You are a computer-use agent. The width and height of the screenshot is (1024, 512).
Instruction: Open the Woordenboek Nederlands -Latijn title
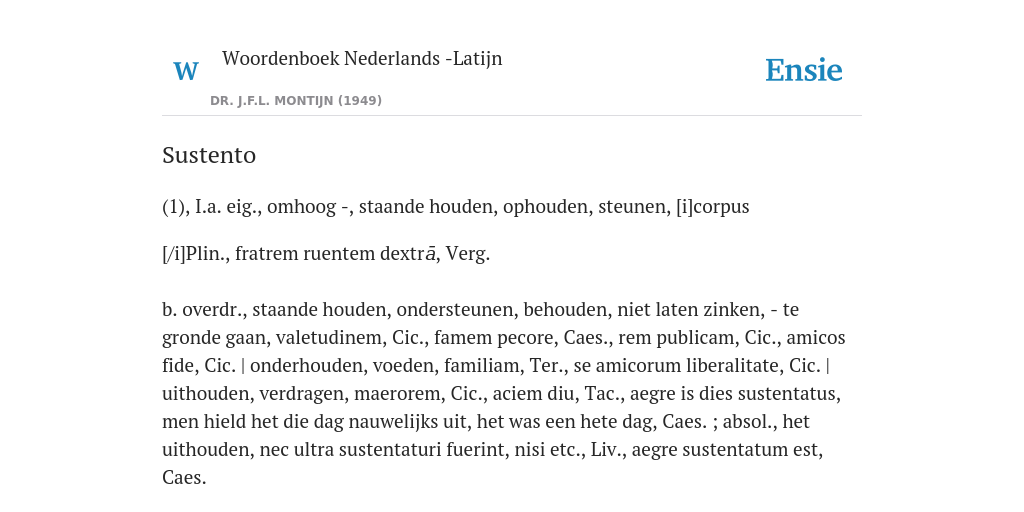[x=362, y=59]
